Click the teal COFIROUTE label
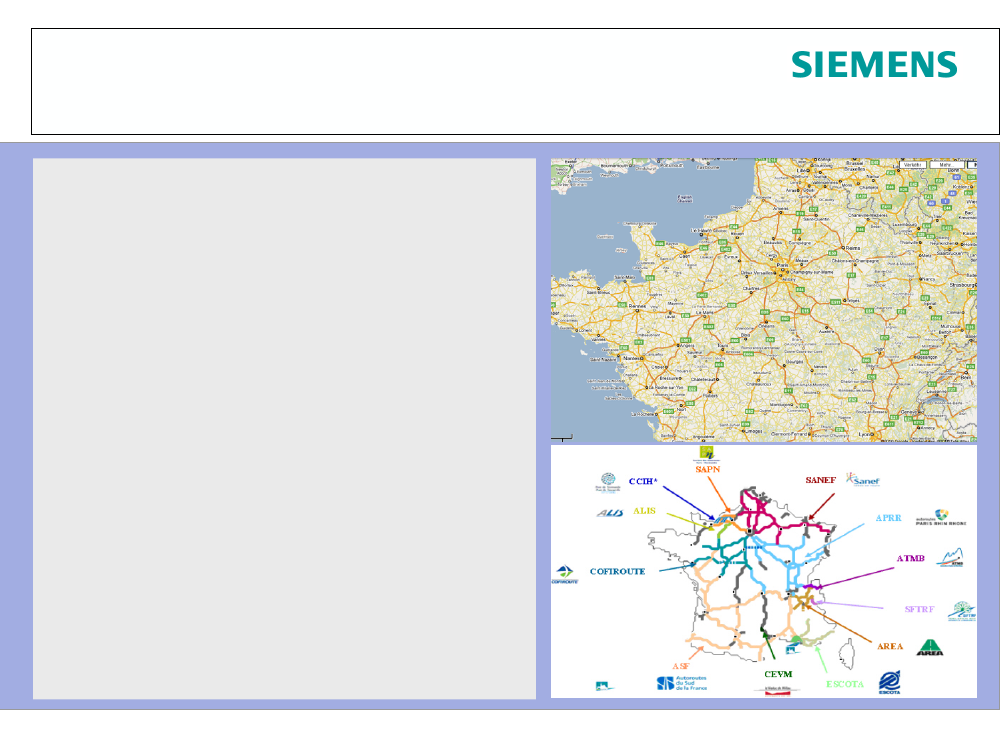1000x750 pixels. pos(617,571)
